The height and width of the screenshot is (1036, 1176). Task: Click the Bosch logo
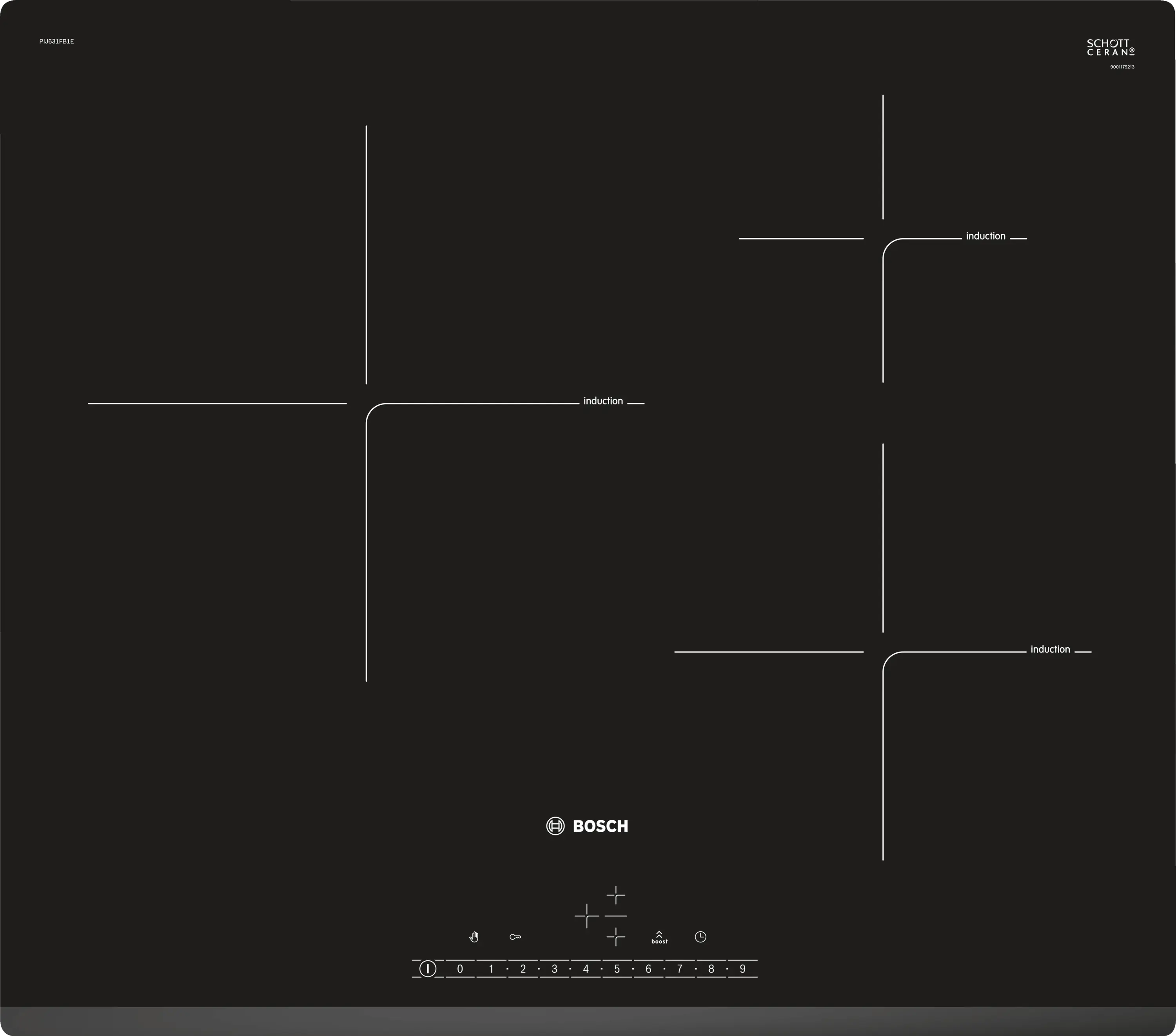[587, 826]
